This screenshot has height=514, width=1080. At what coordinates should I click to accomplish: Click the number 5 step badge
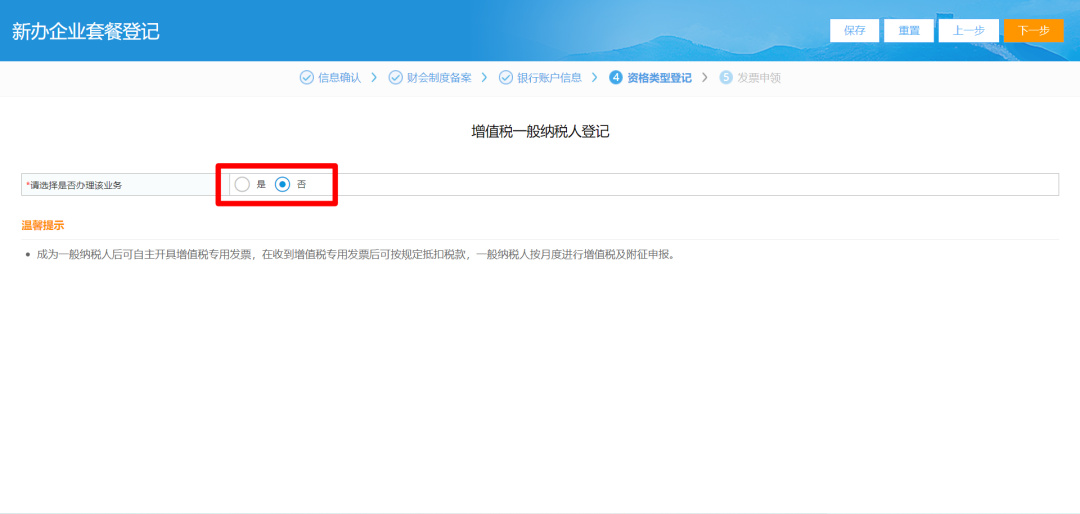click(x=726, y=78)
